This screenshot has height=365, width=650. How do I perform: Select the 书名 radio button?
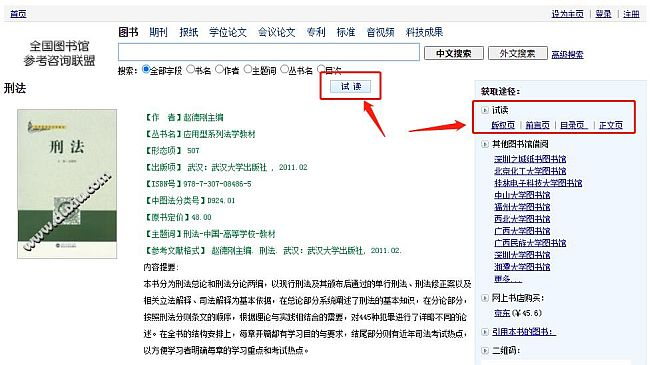(x=191, y=69)
